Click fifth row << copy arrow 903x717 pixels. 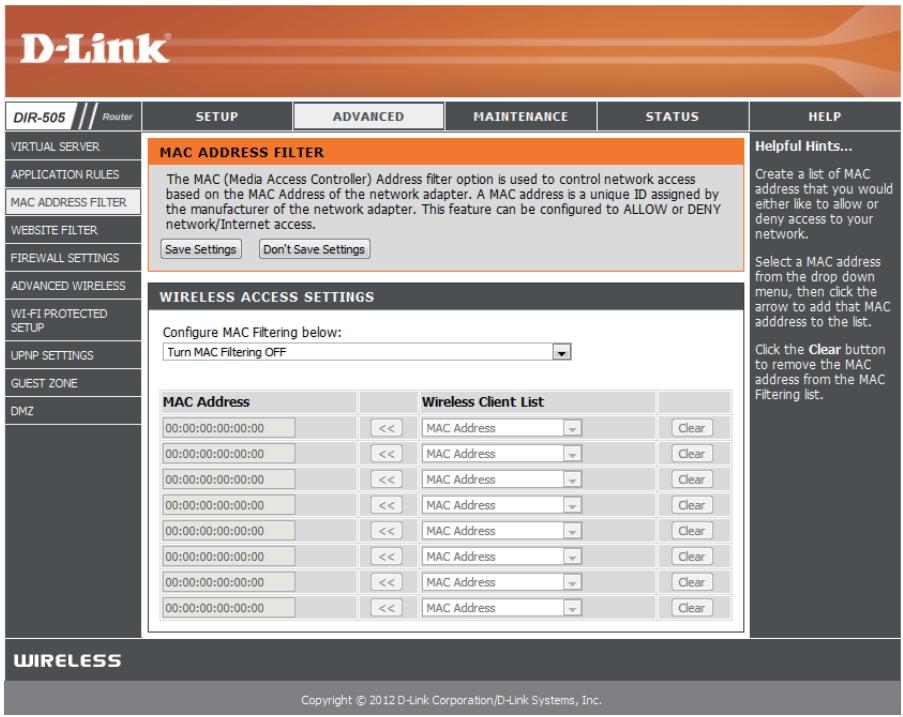[386, 530]
